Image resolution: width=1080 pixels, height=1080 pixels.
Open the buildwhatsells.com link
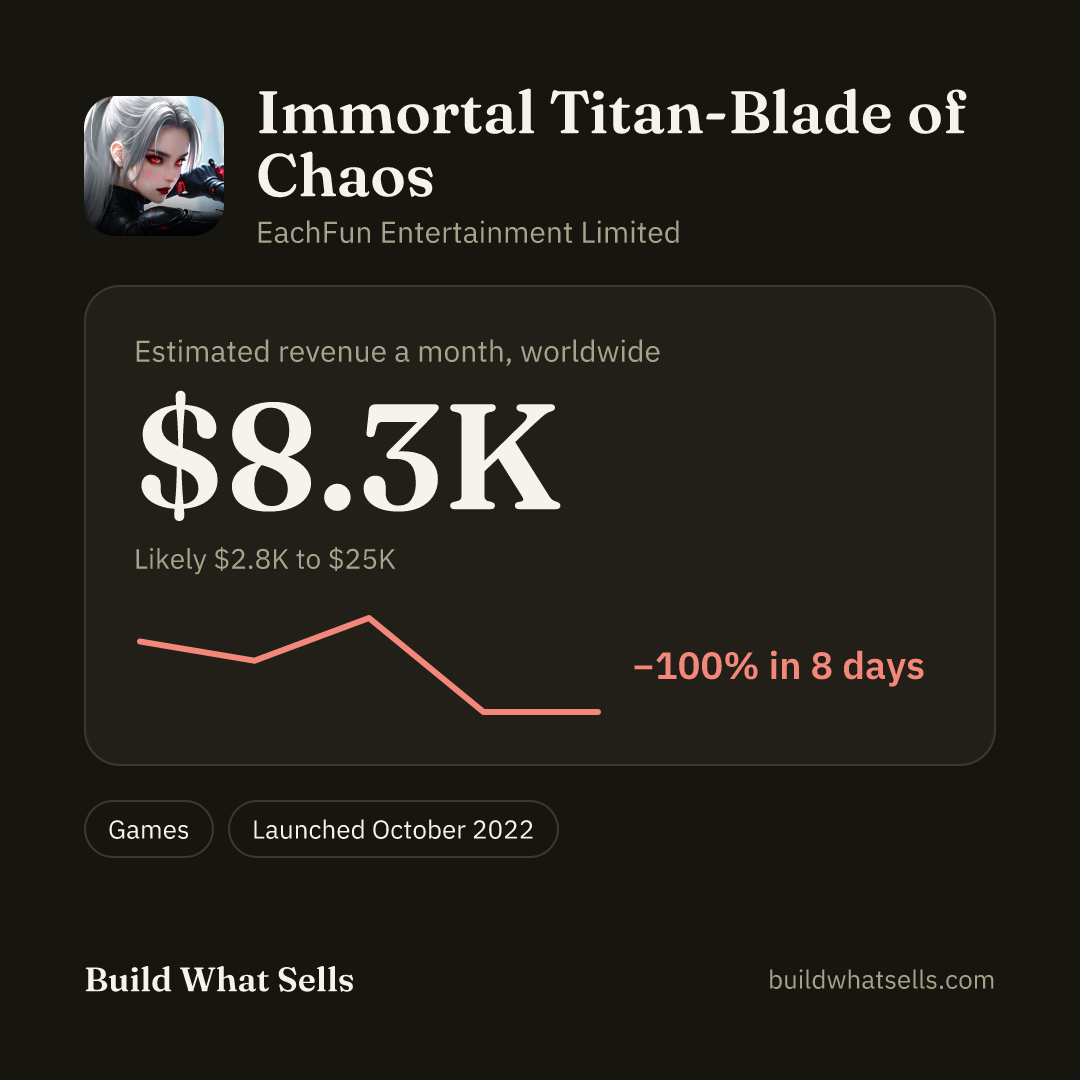(x=881, y=979)
